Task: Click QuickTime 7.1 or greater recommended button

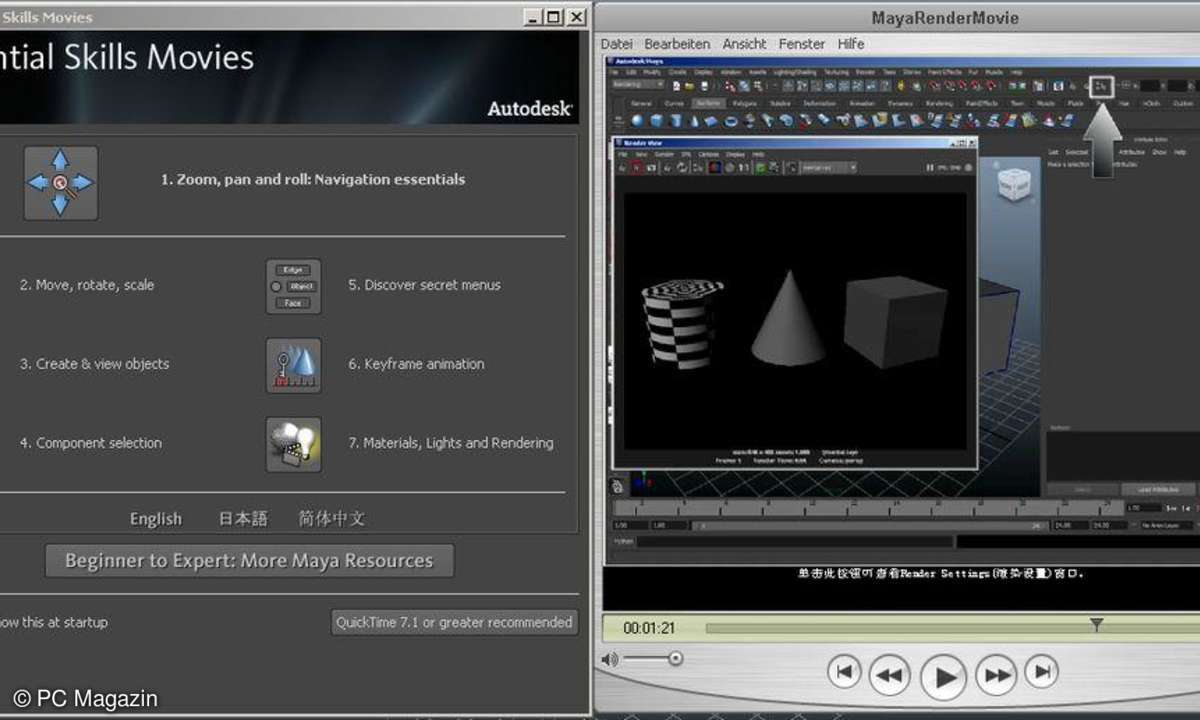Action: (454, 622)
